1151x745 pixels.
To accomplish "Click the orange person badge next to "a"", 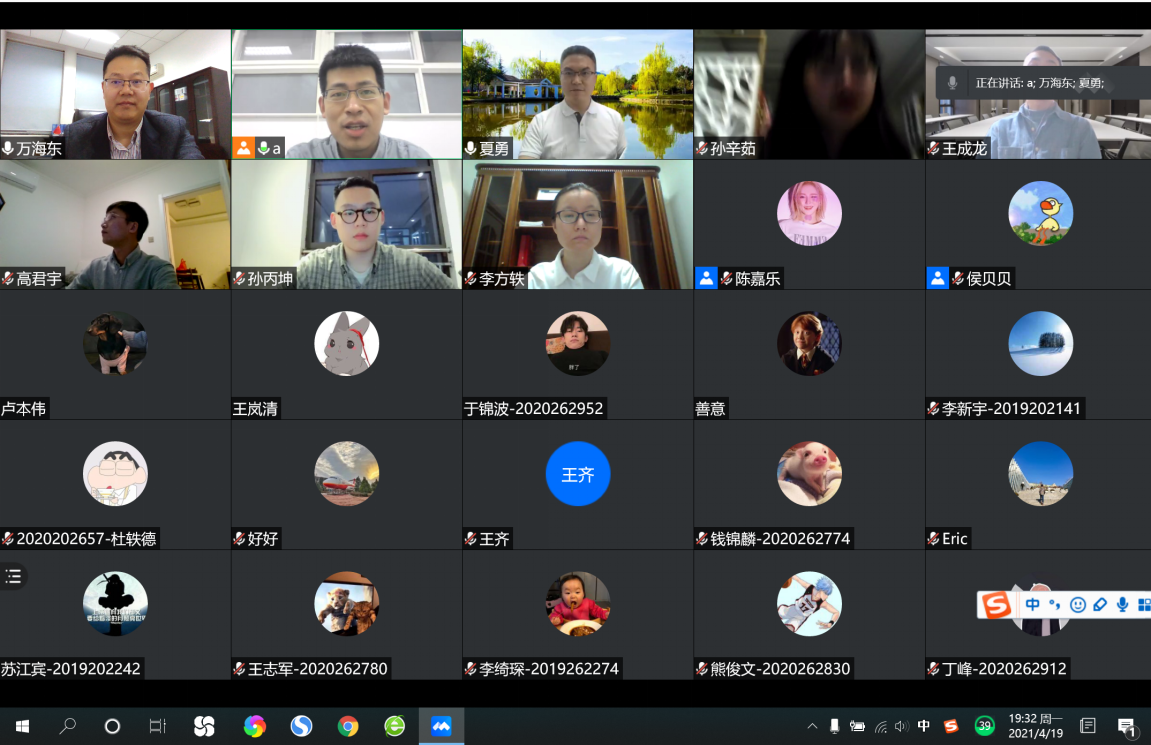I will (x=243, y=148).
